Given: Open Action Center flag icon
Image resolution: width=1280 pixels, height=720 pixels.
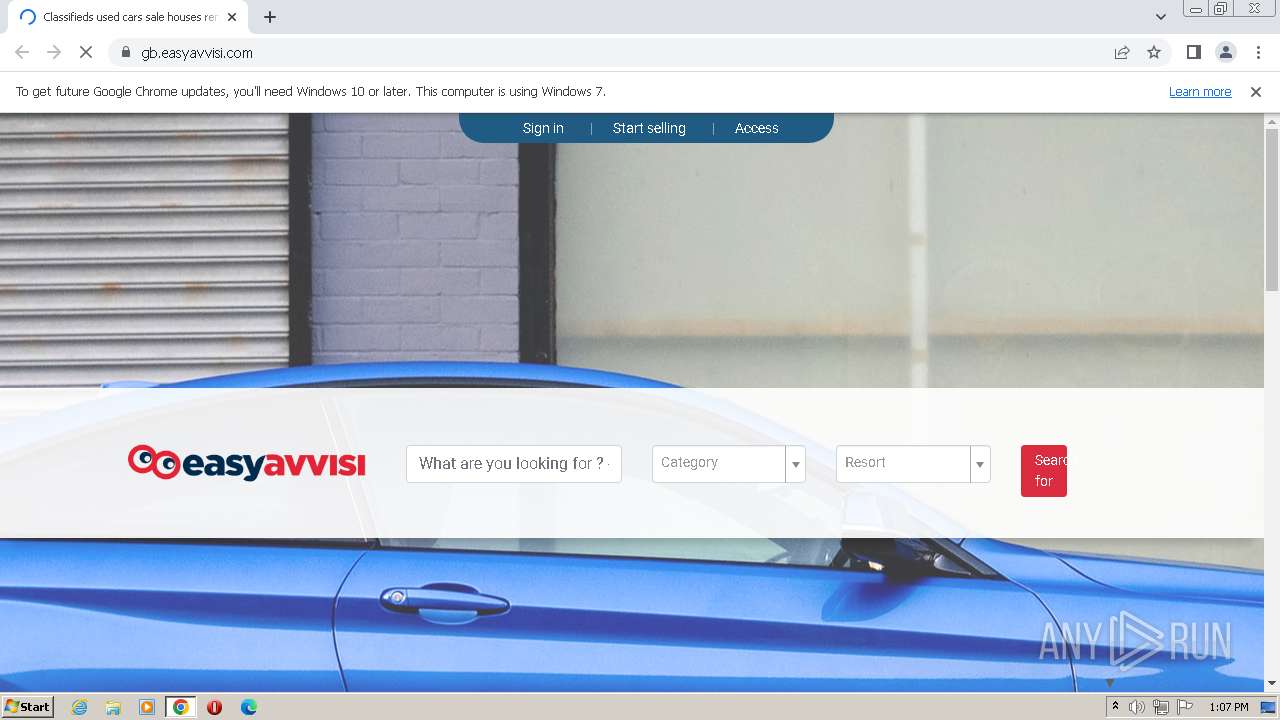Looking at the screenshot, I should 1185,707.
